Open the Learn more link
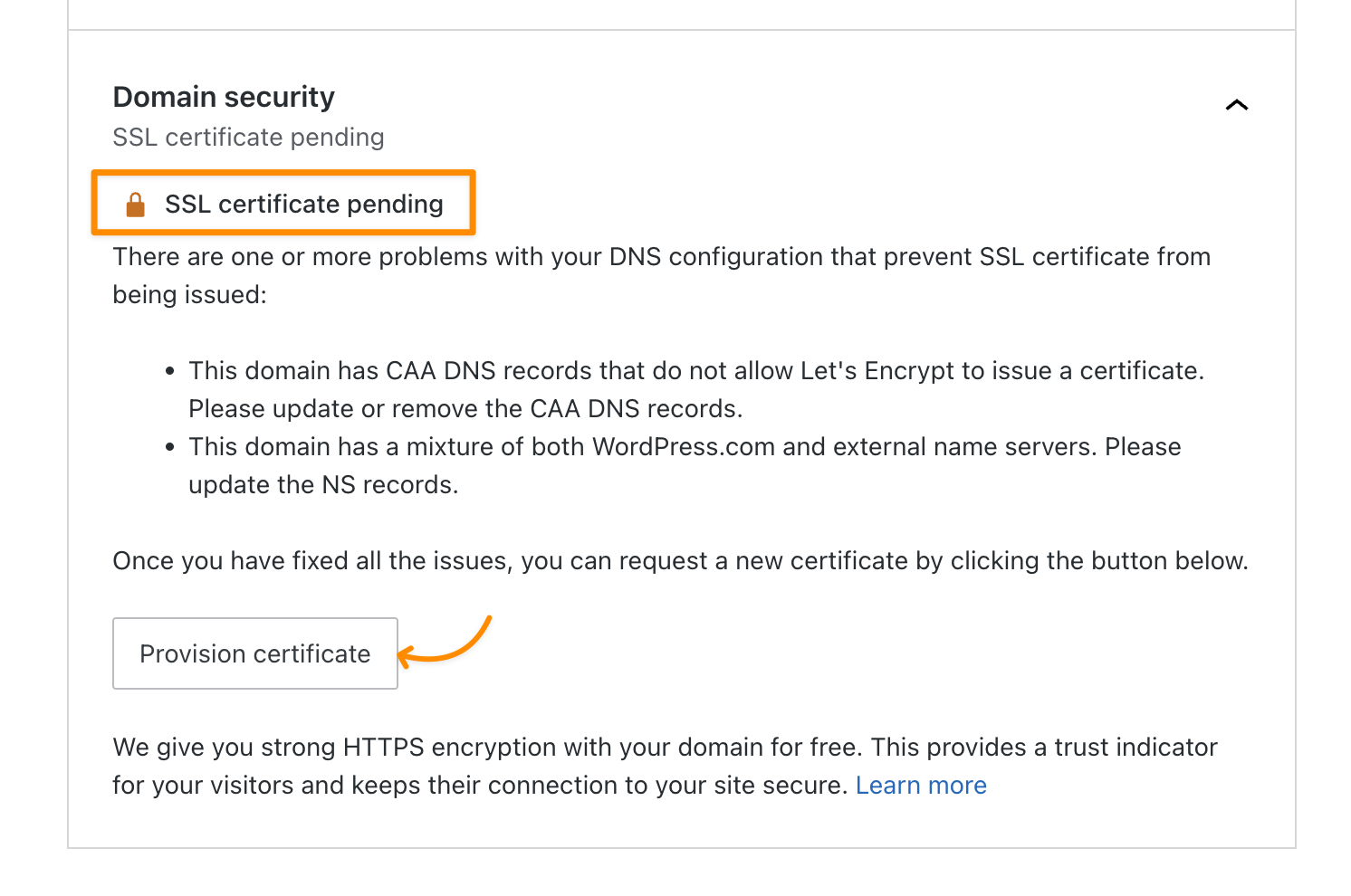Viewport: 1351px width, 896px height. point(921,785)
